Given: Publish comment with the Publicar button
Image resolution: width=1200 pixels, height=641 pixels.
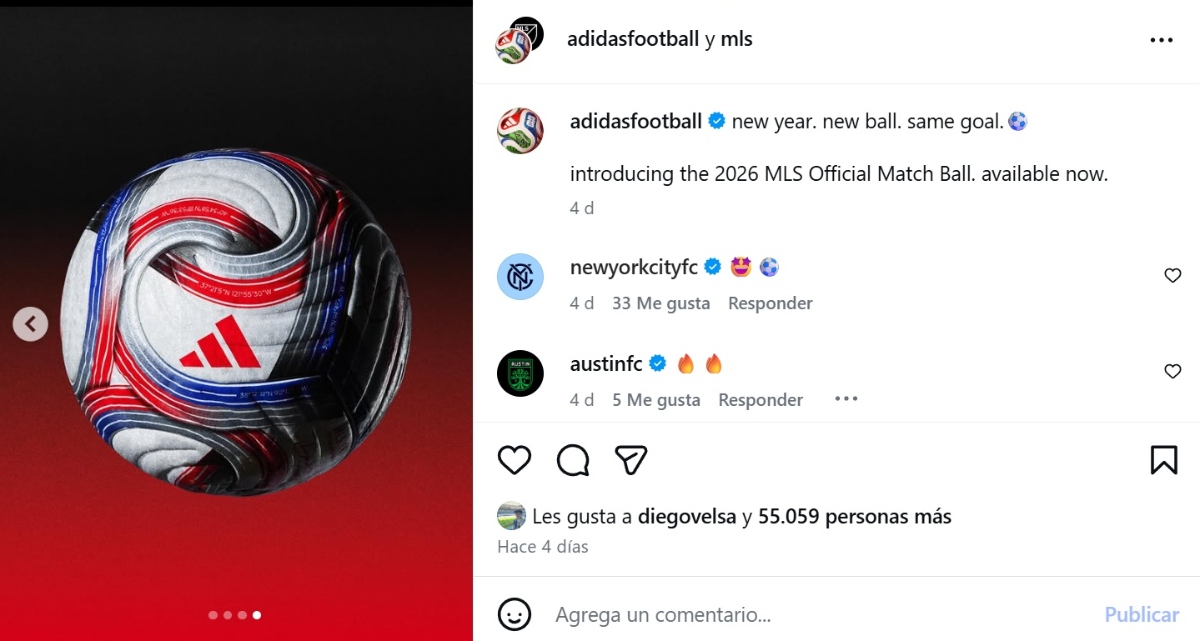Looking at the screenshot, I should [x=1142, y=614].
